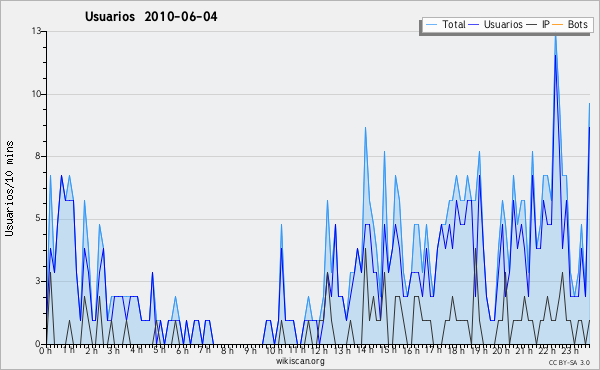Click the x-axis label 0 h
Screen dimensions: 600x370
tap(46, 350)
